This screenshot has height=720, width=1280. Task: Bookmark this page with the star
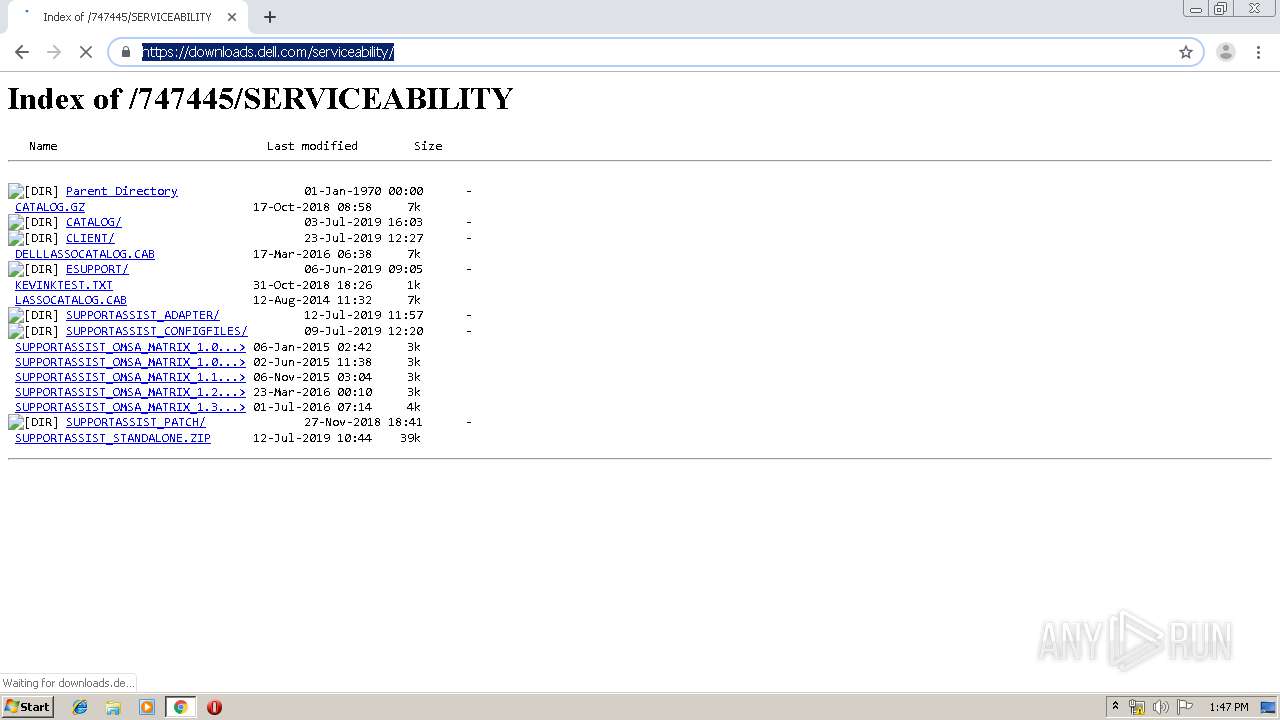1186,52
